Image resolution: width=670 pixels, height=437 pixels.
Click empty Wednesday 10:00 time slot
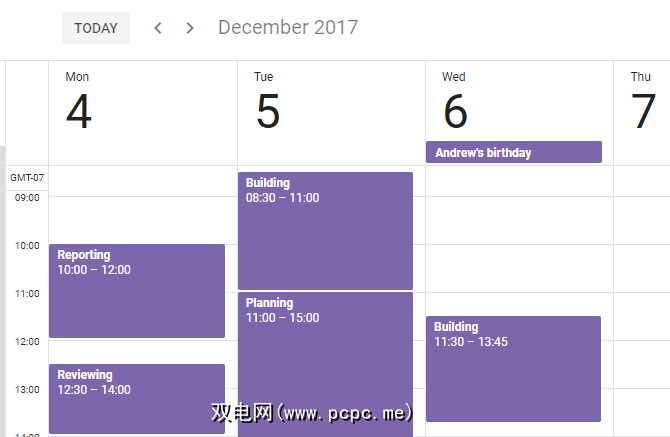pos(519,268)
